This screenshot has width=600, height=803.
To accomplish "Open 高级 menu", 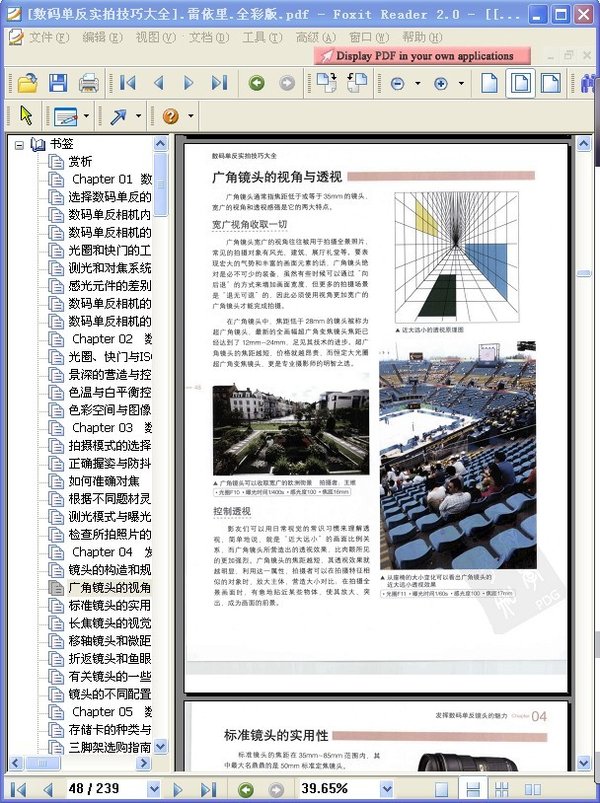I will (316, 37).
